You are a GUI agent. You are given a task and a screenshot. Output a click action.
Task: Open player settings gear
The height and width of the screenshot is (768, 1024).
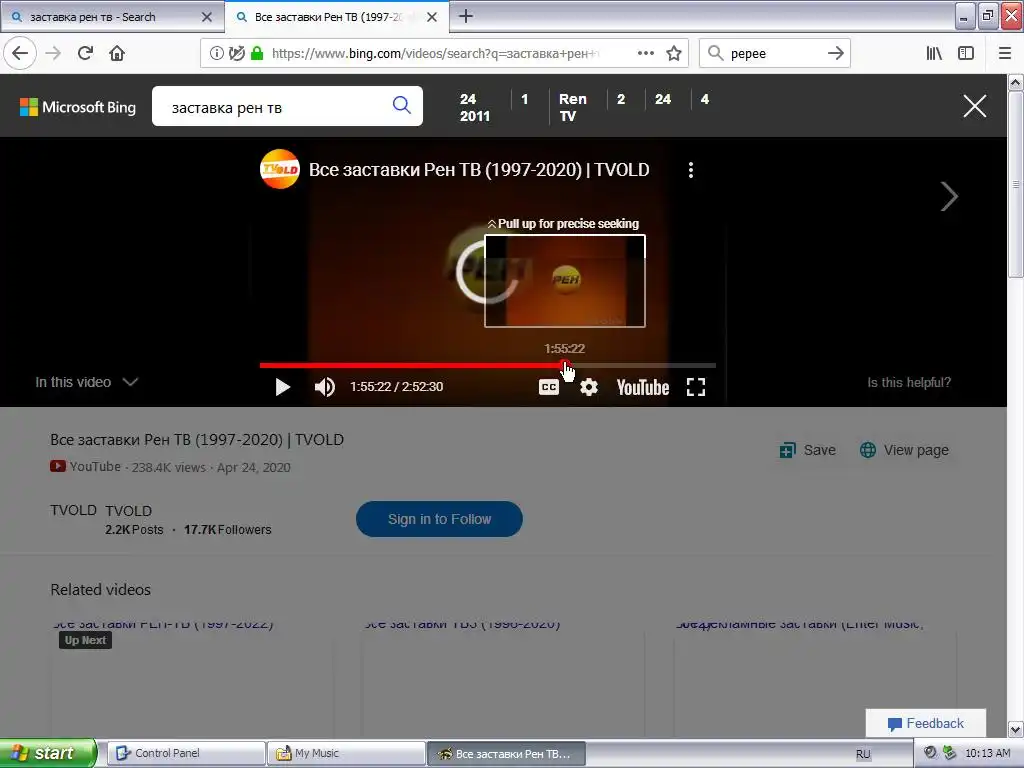coord(588,387)
